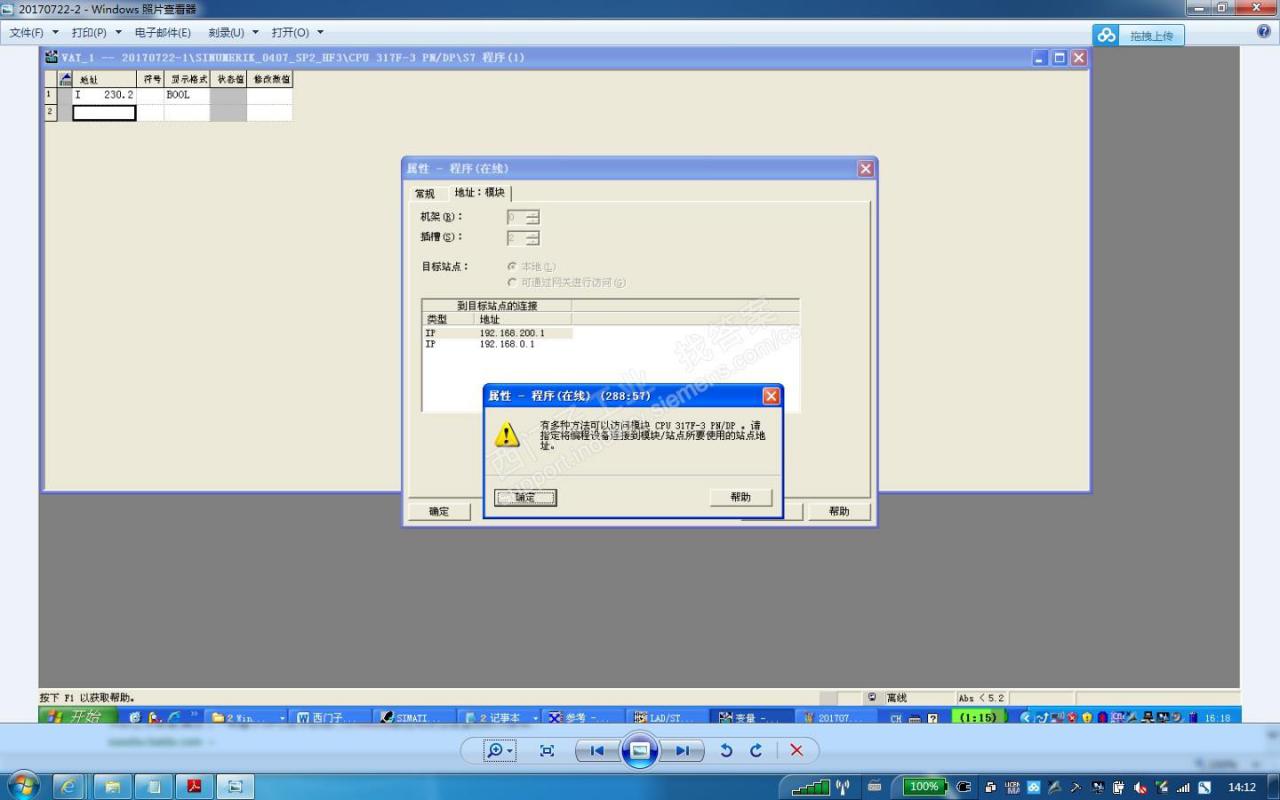Click 帮助 in the warning dialog
This screenshot has height=800, width=1280.
click(x=741, y=497)
